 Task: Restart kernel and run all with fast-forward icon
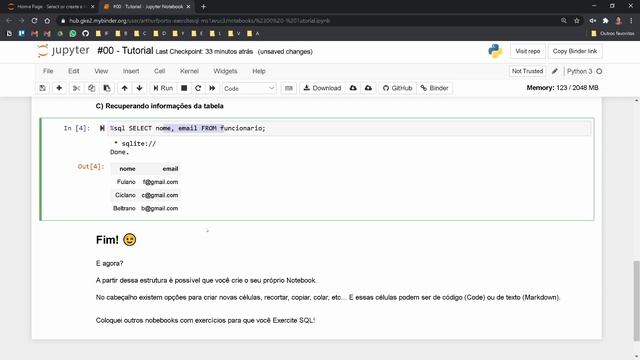[212, 88]
